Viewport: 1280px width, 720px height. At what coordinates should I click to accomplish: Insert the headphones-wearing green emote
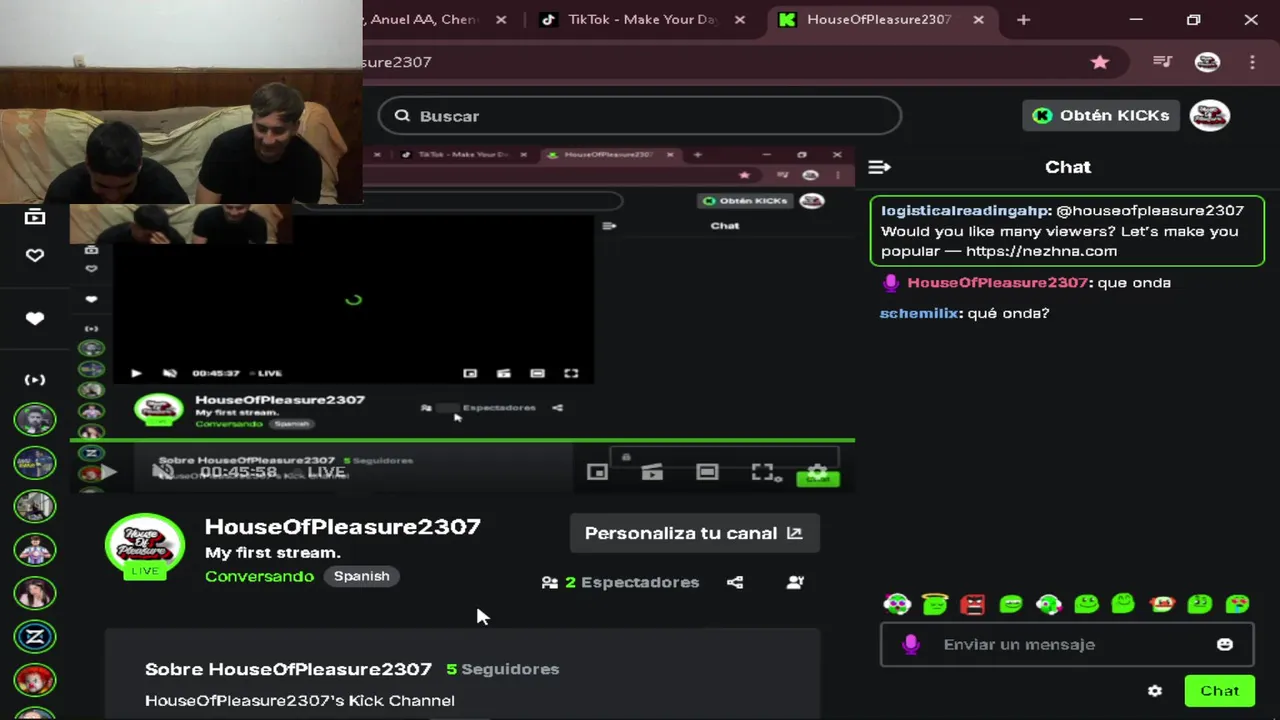coord(1048,604)
